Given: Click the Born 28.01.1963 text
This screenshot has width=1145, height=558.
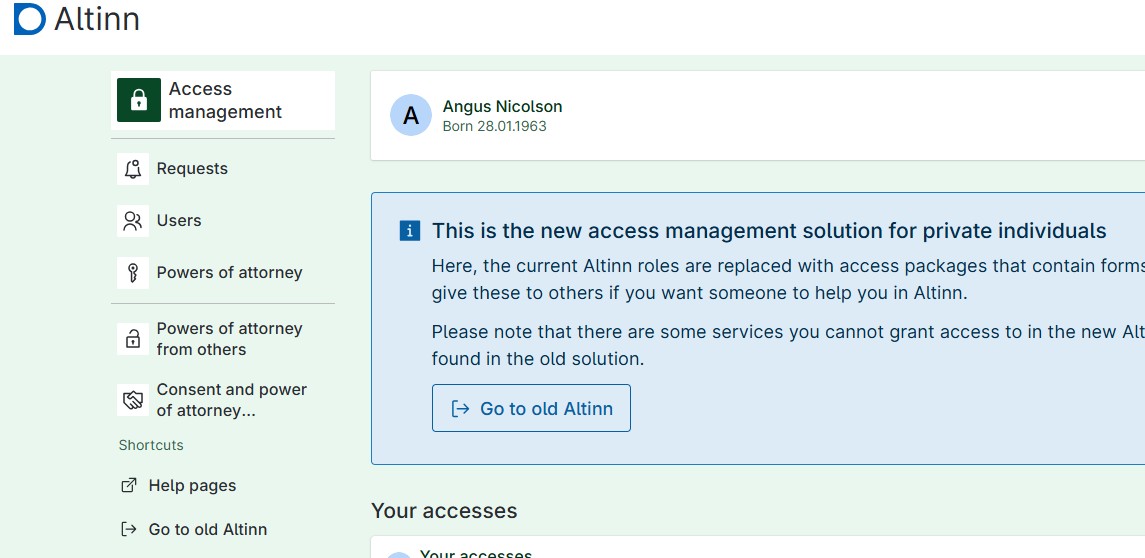Looking at the screenshot, I should (494, 126).
